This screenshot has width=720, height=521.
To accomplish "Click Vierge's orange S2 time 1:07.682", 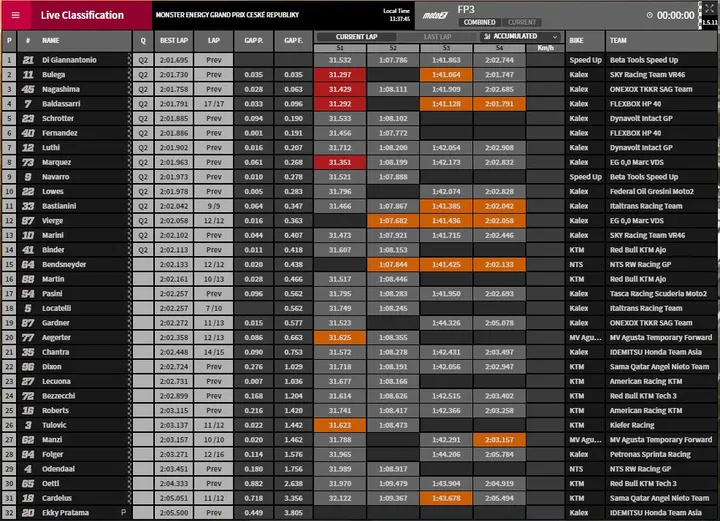I will [x=393, y=220].
